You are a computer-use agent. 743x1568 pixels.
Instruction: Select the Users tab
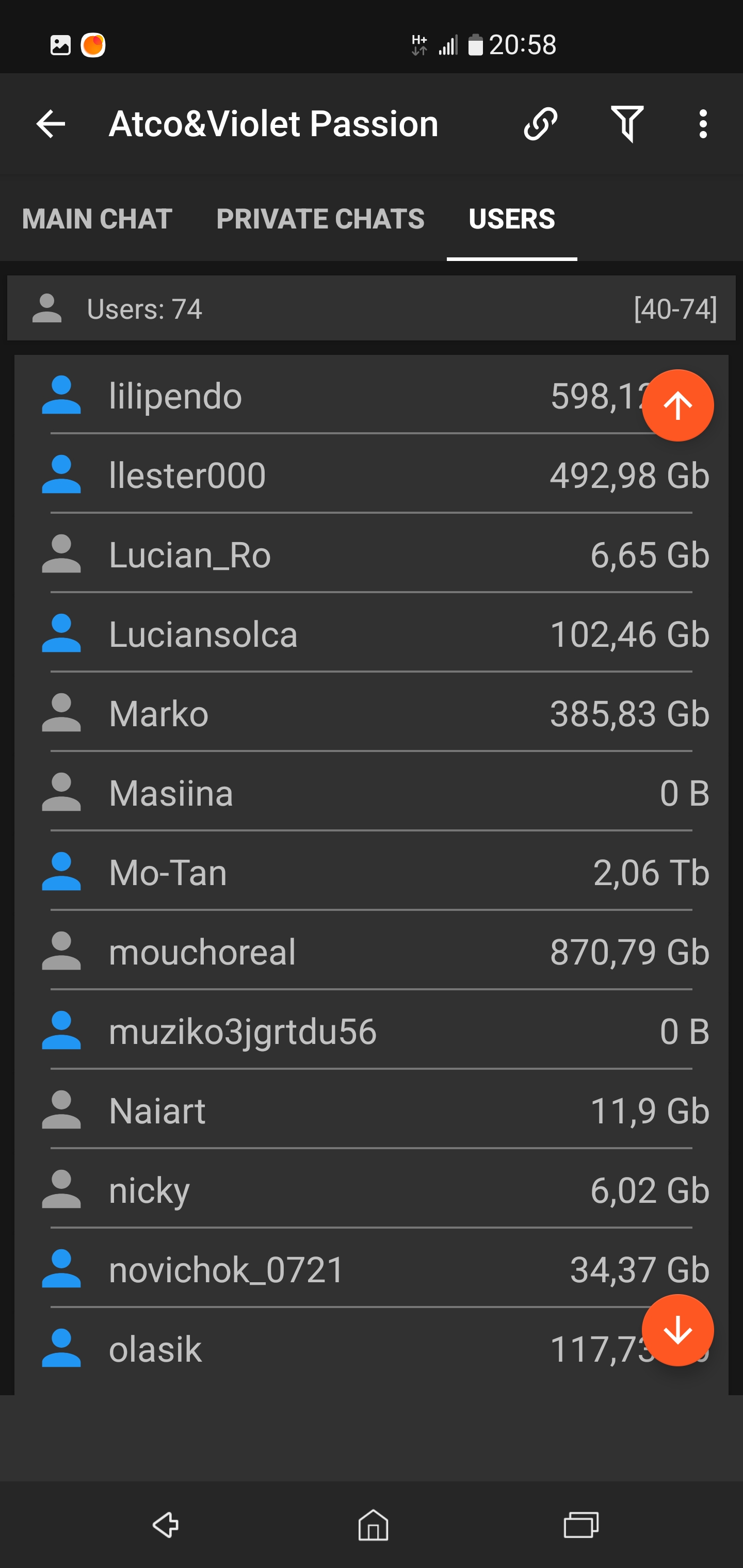coord(511,219)
